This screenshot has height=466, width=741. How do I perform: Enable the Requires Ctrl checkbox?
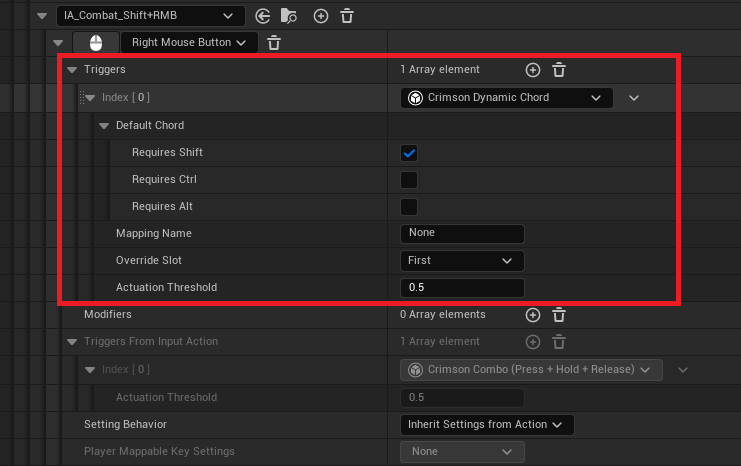[x=409, y=180]
